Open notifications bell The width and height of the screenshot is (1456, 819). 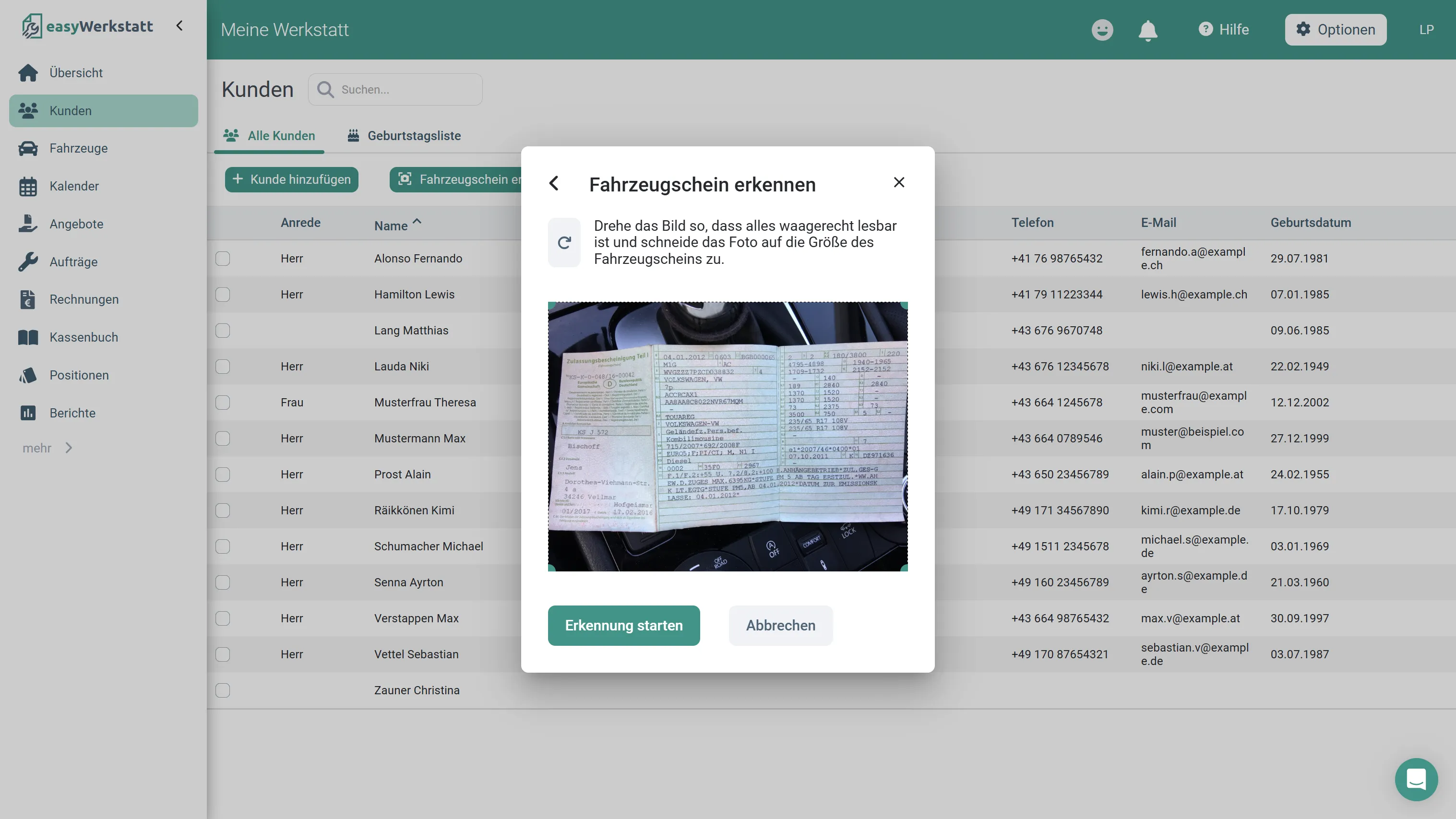point(1148,30)
